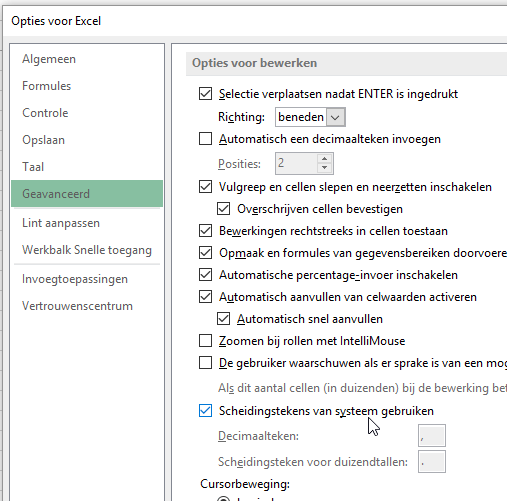Toggle Vulgreep en cellen slepen en neerzetten
The height and width of the screenshot is (501, 507).
point(205,187)
